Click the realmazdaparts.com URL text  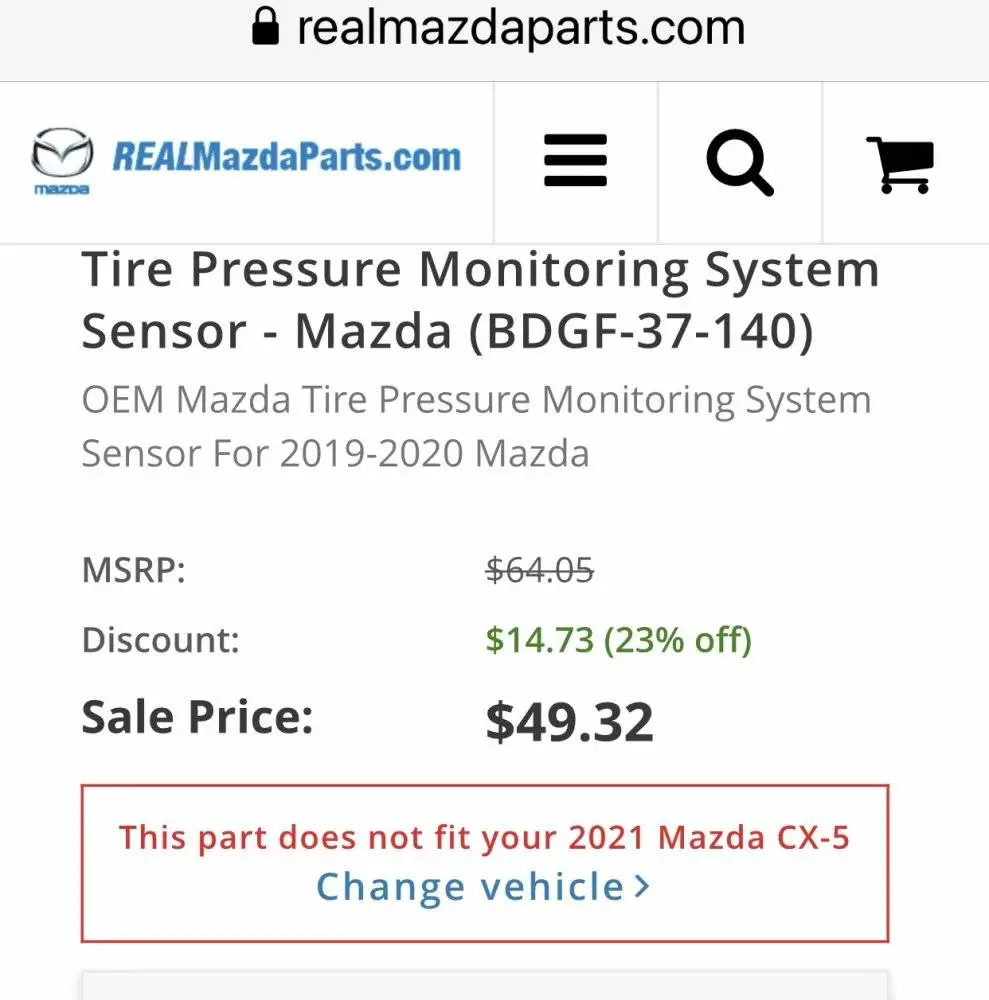pos(520,27)
